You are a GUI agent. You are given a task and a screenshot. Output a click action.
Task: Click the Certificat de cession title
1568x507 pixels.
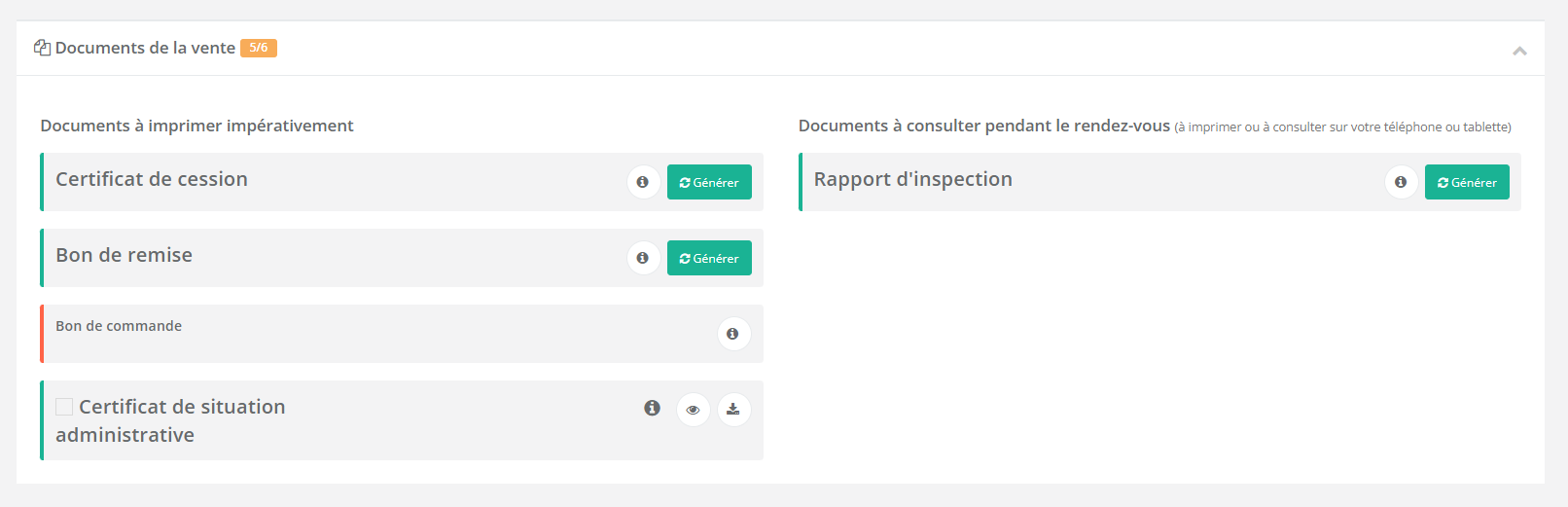[x=152, y=179]
